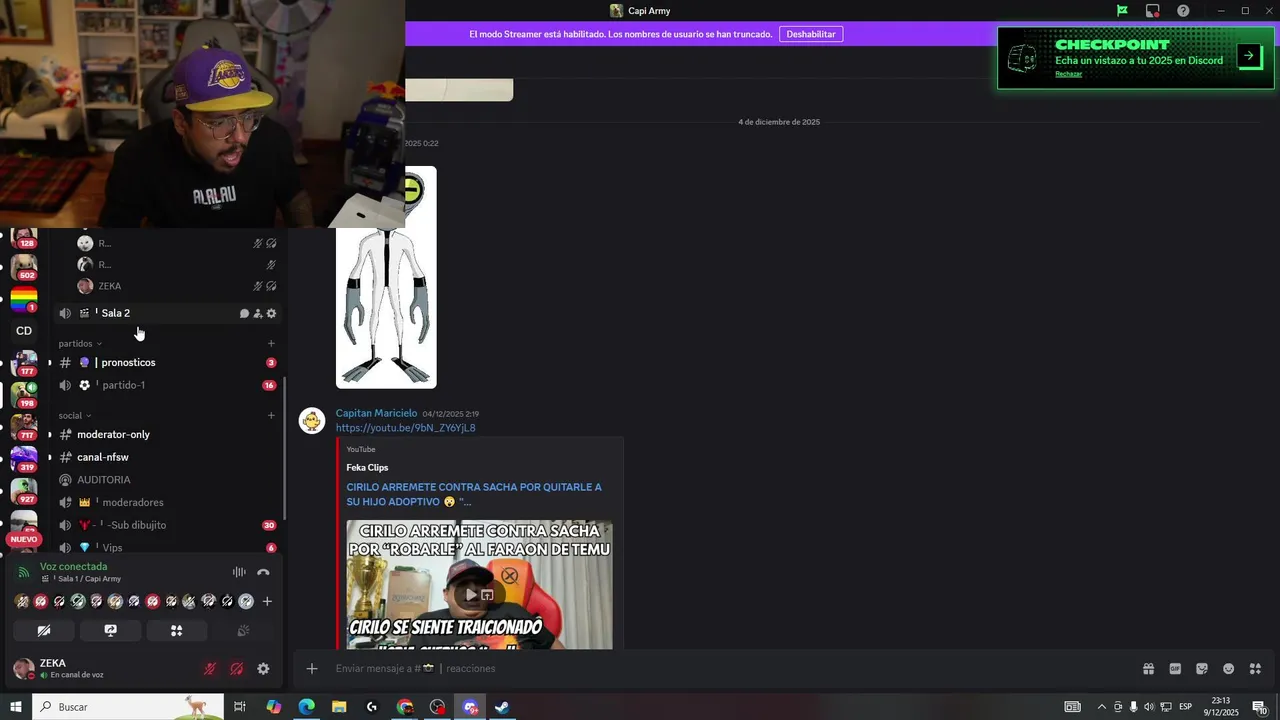Open the canal-nfsw channel
The width and height of the screenshot is (1280, 720).
(x=166, y=457)
